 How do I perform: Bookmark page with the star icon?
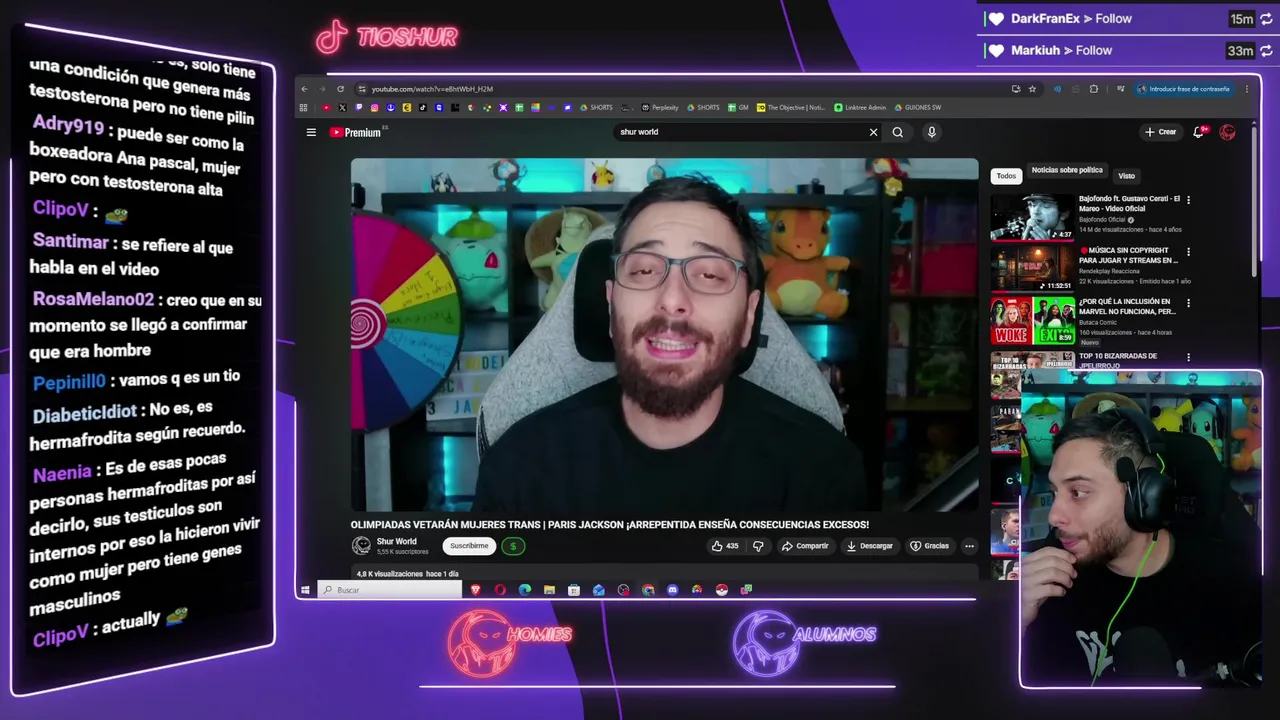click(1032, 89)
